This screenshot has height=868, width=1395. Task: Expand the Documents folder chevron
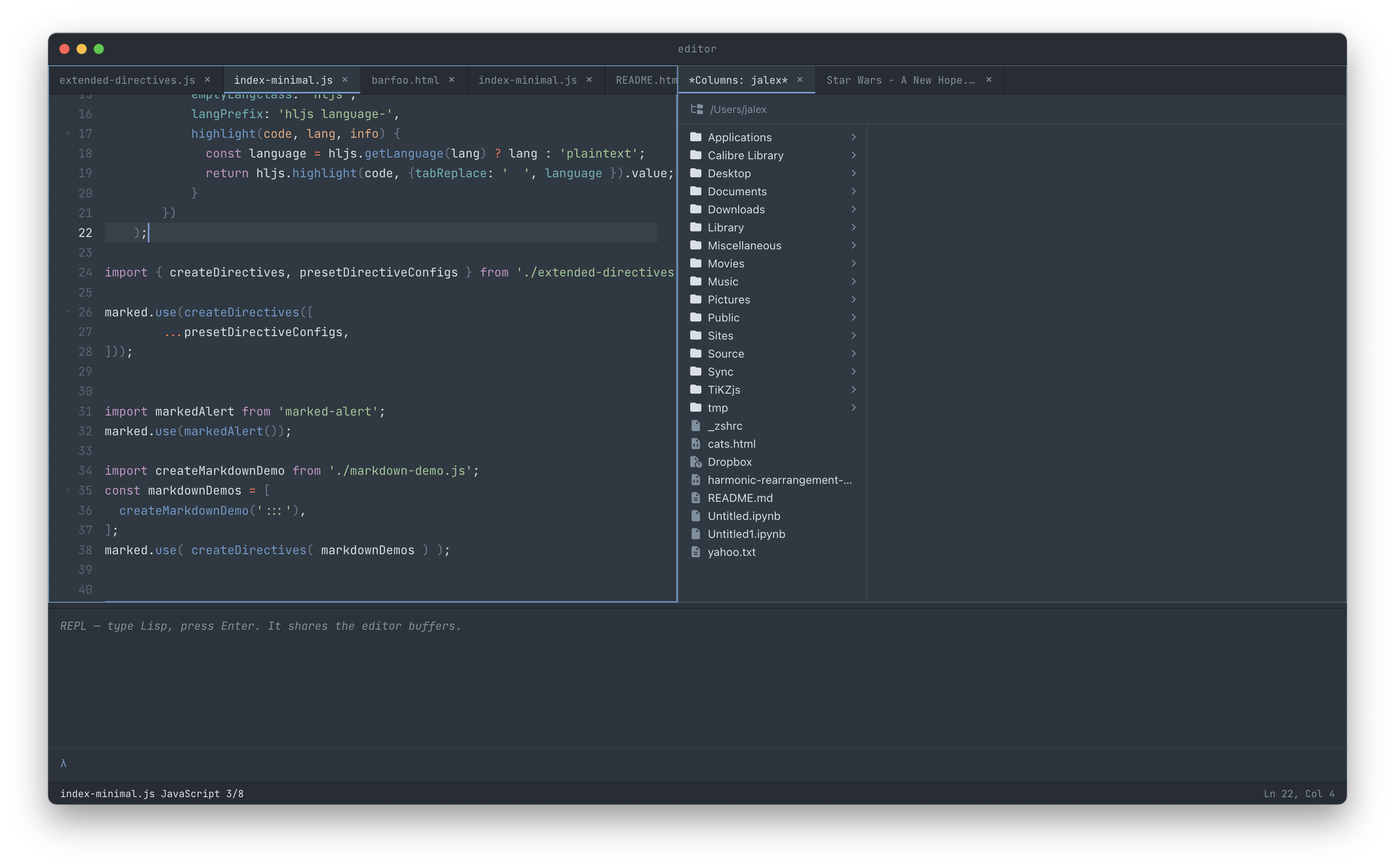853,191
